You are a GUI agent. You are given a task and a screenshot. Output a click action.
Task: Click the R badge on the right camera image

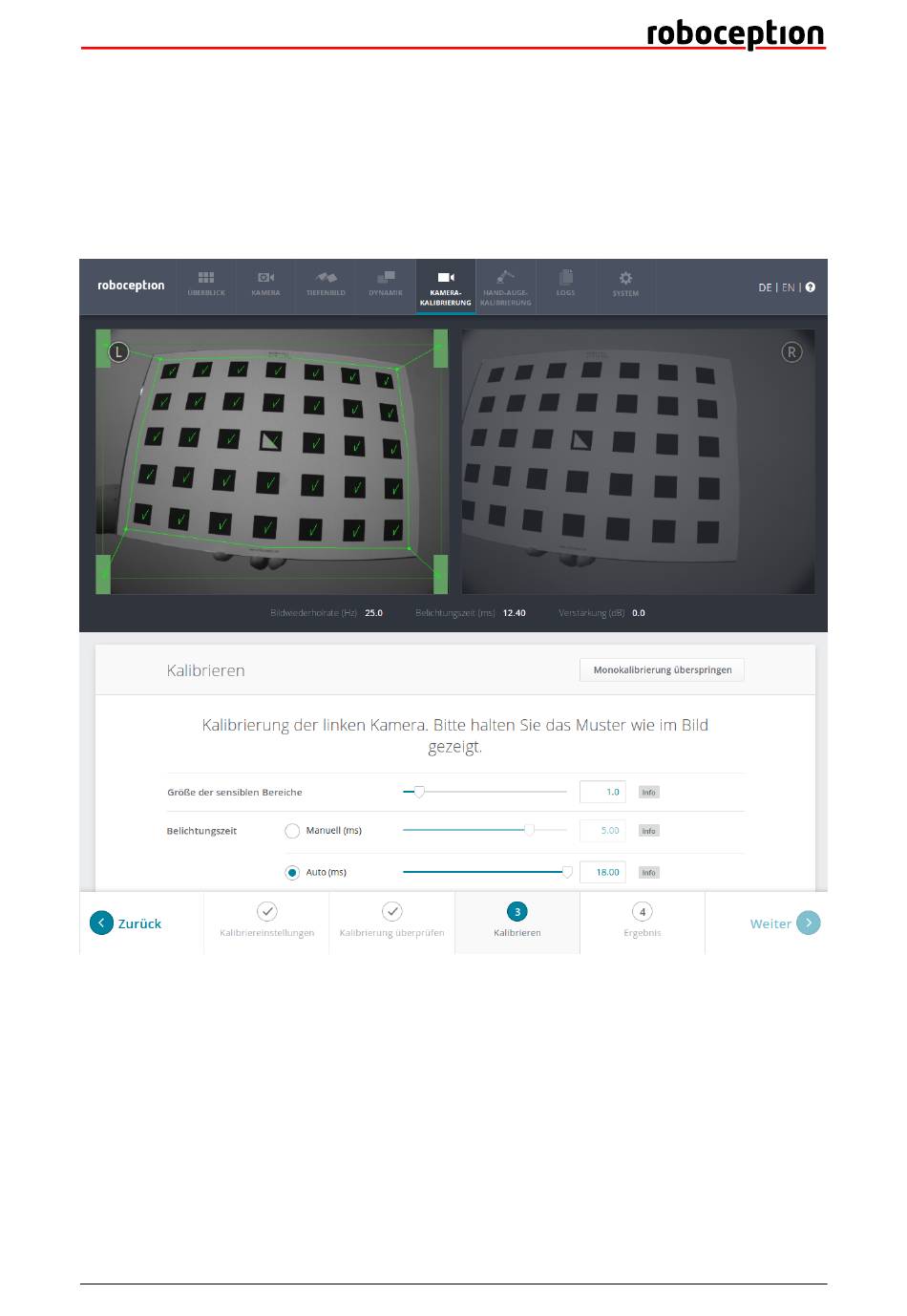(791, 352)
